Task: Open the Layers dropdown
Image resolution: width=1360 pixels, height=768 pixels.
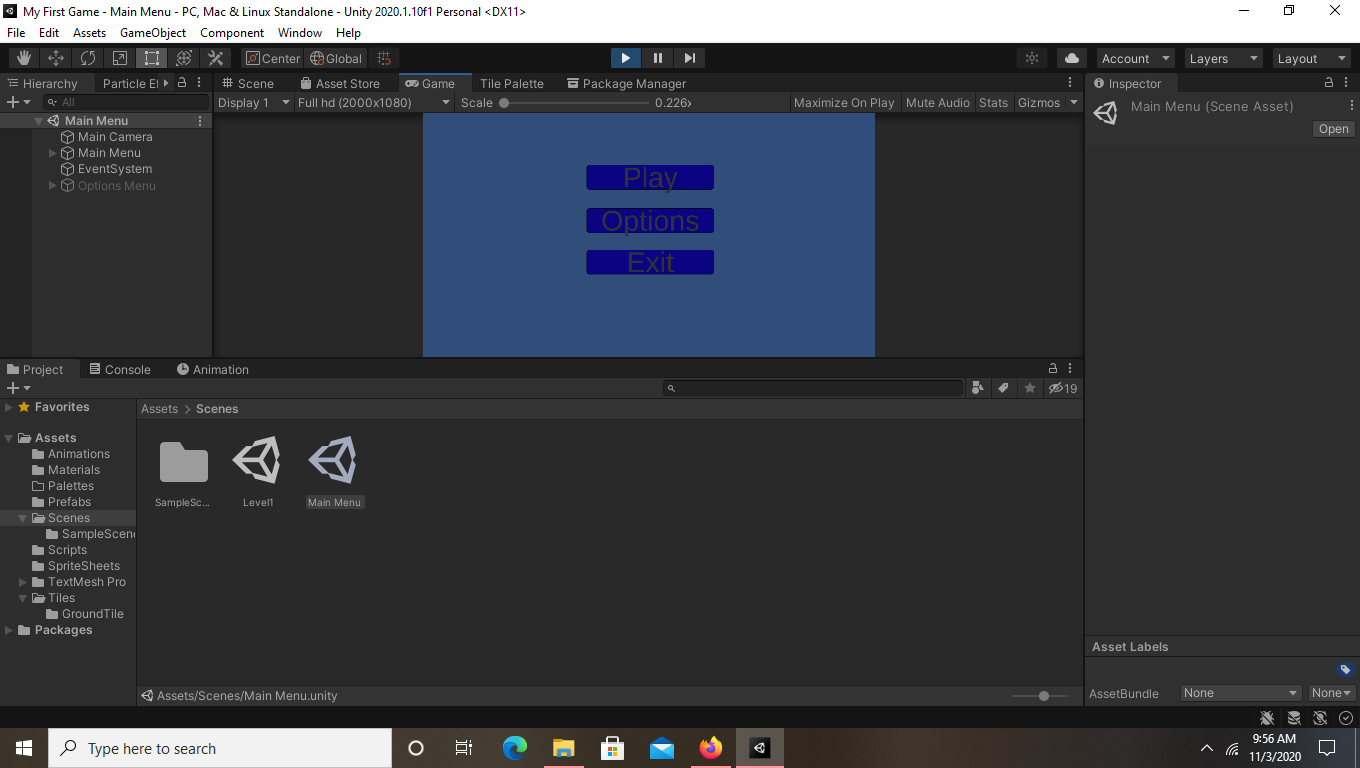Action: pyautogui.click(x=1222, y=58)
